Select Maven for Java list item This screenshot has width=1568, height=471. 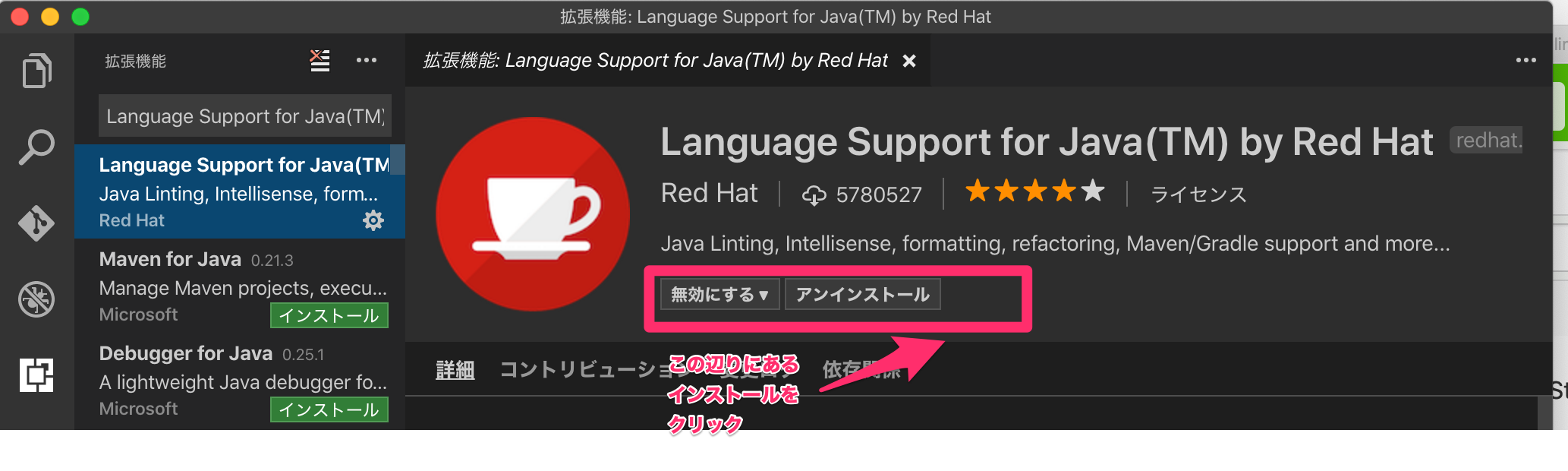pos(240,286)
